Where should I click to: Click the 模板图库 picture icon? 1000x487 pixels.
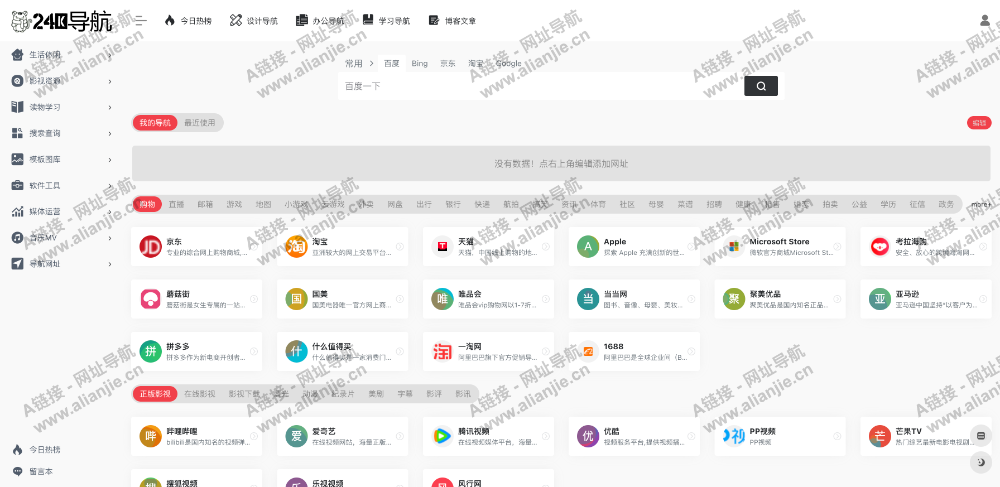(x=17, y=159)
